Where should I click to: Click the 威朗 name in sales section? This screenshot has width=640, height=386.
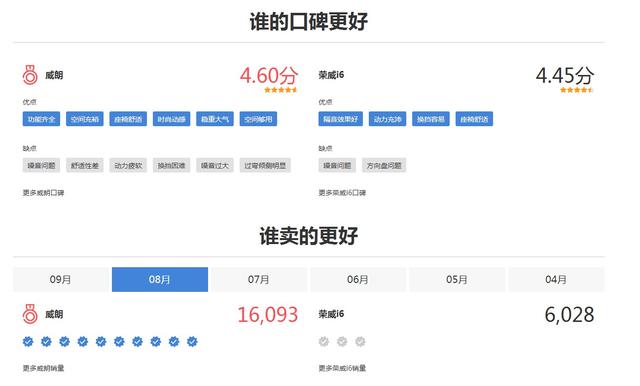click(54, 314)
